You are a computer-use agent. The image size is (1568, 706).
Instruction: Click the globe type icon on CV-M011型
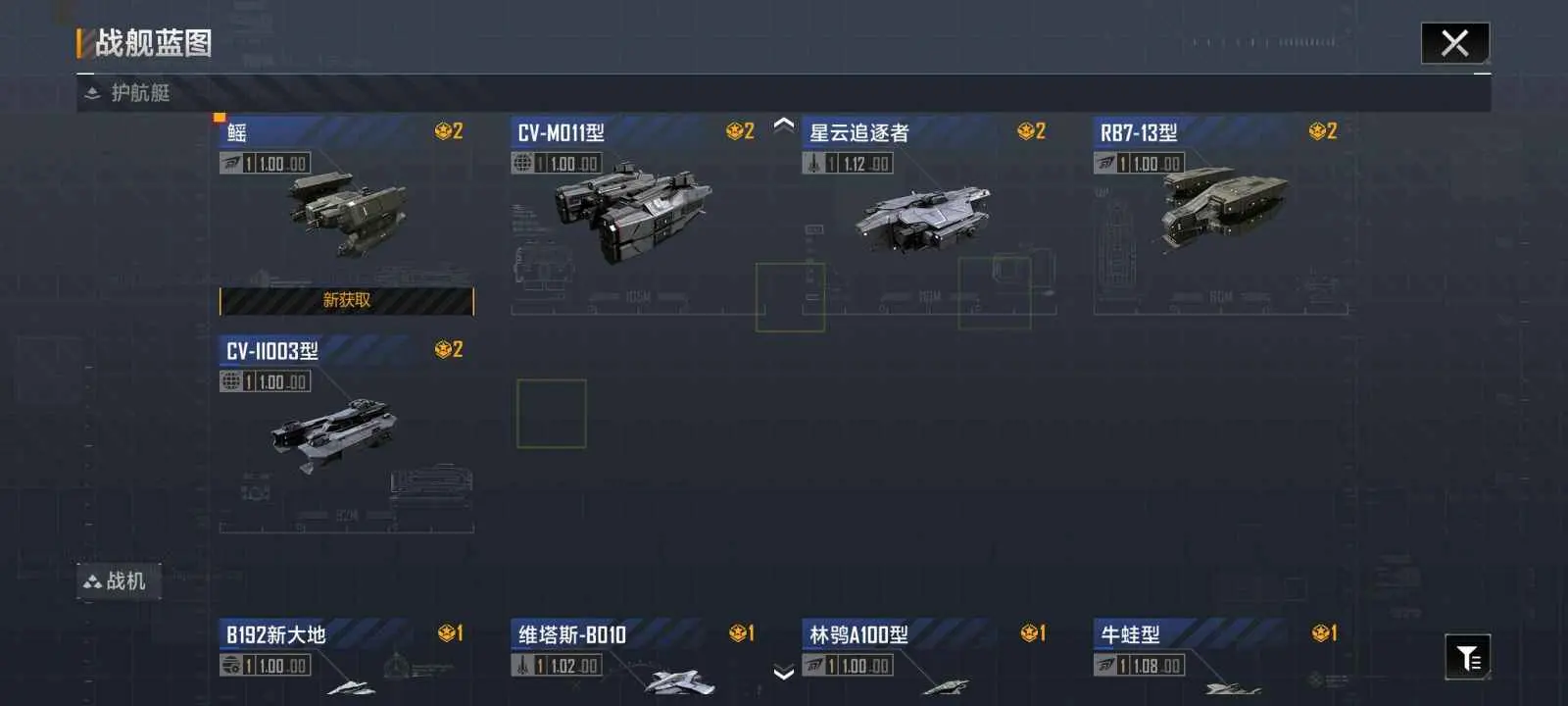(x=522, y=164)
